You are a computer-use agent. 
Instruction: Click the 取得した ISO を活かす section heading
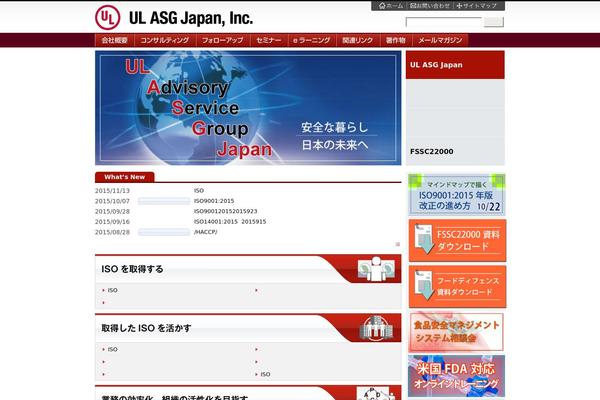pos(146,328)
